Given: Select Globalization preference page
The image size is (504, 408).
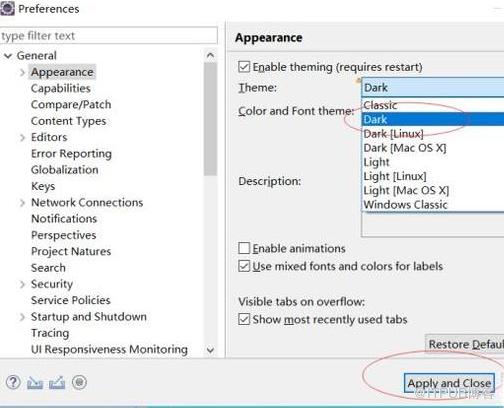Looking at the screenshot, I should click(65, 170).
